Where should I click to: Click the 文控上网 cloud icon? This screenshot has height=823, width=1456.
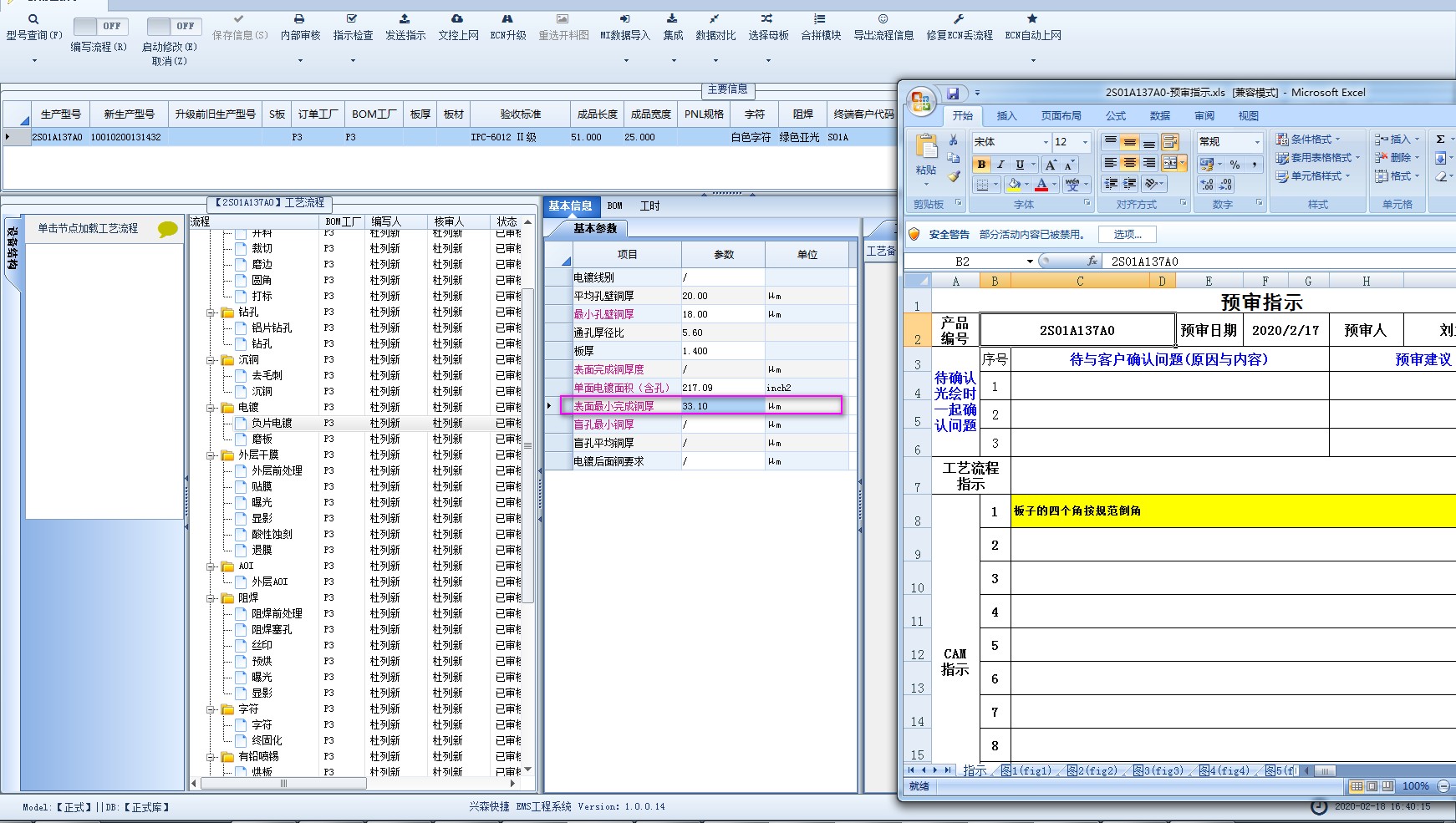[457, 18]
